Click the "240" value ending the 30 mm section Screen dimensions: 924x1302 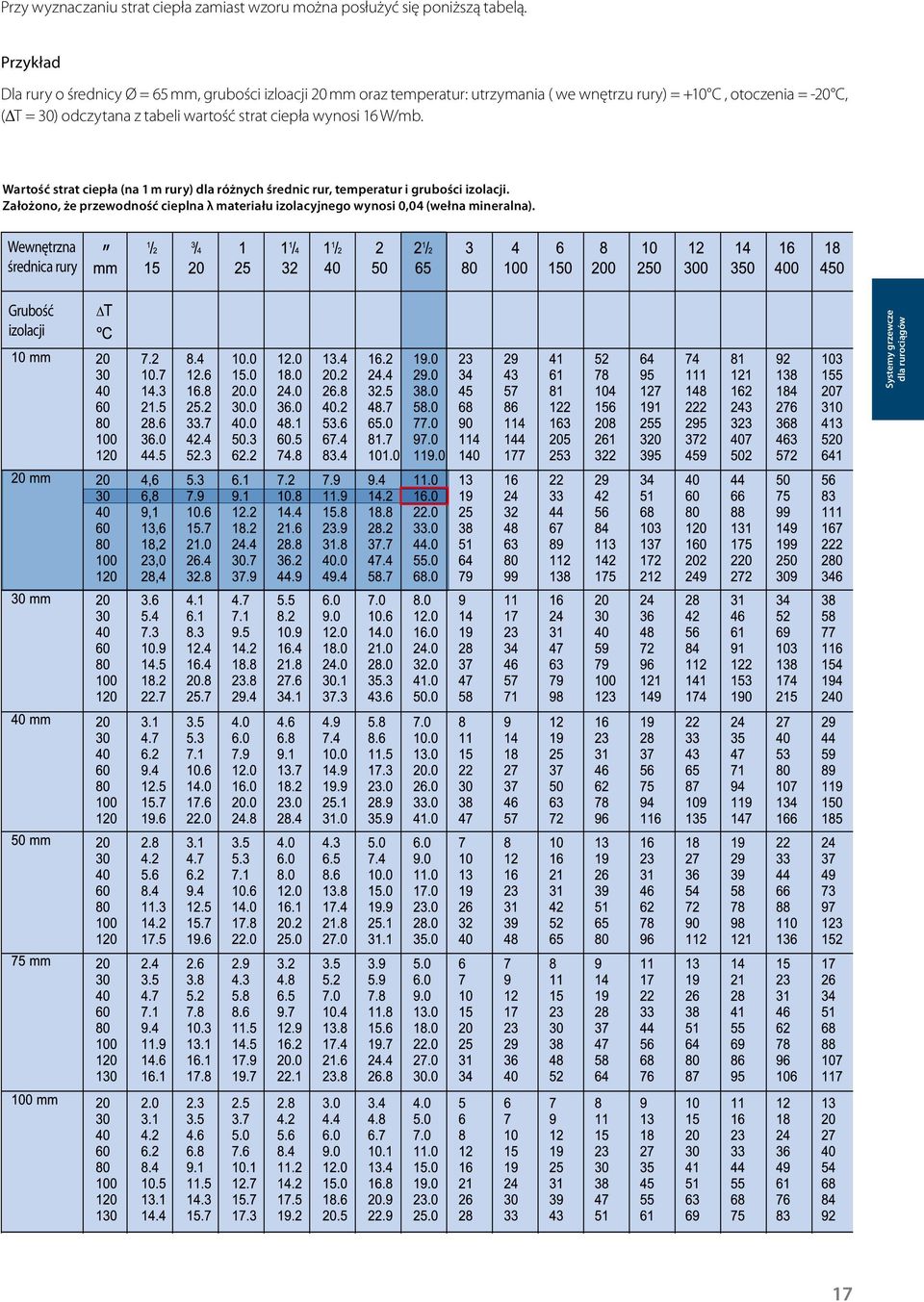[832, 698]
